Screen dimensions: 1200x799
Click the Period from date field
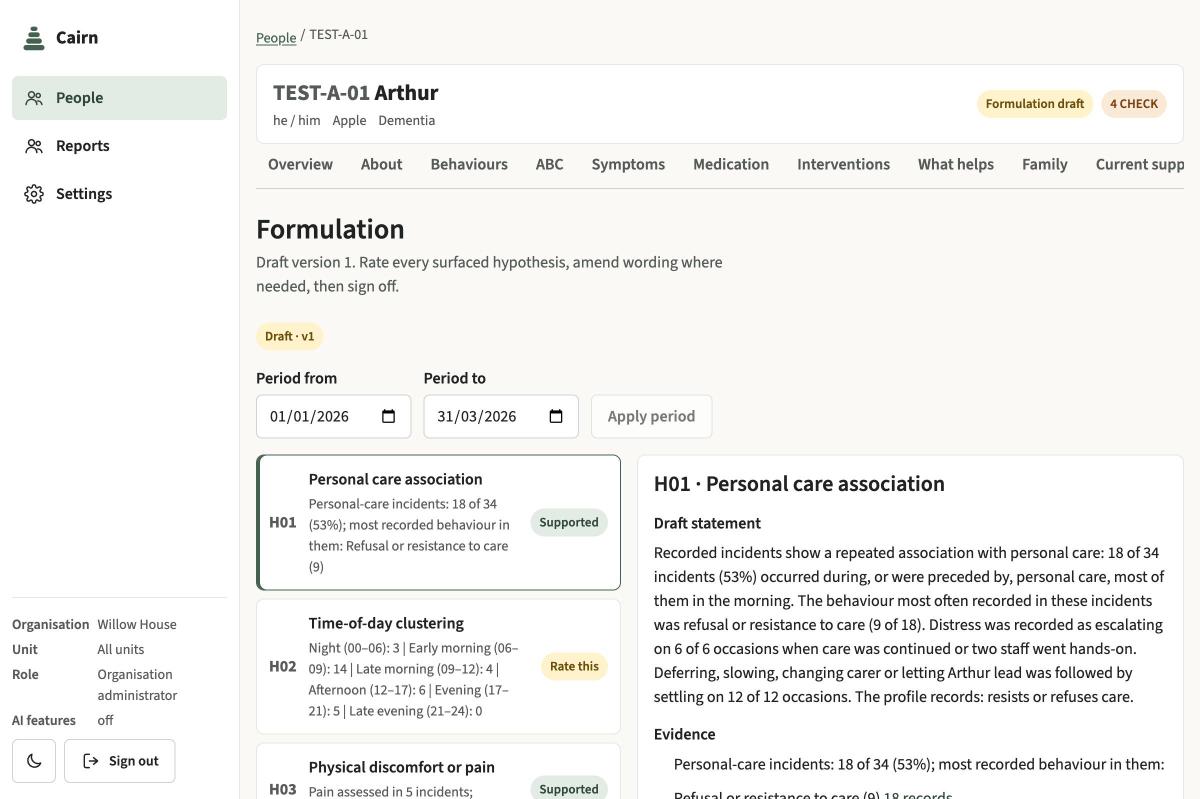click(x=333, y=417)
